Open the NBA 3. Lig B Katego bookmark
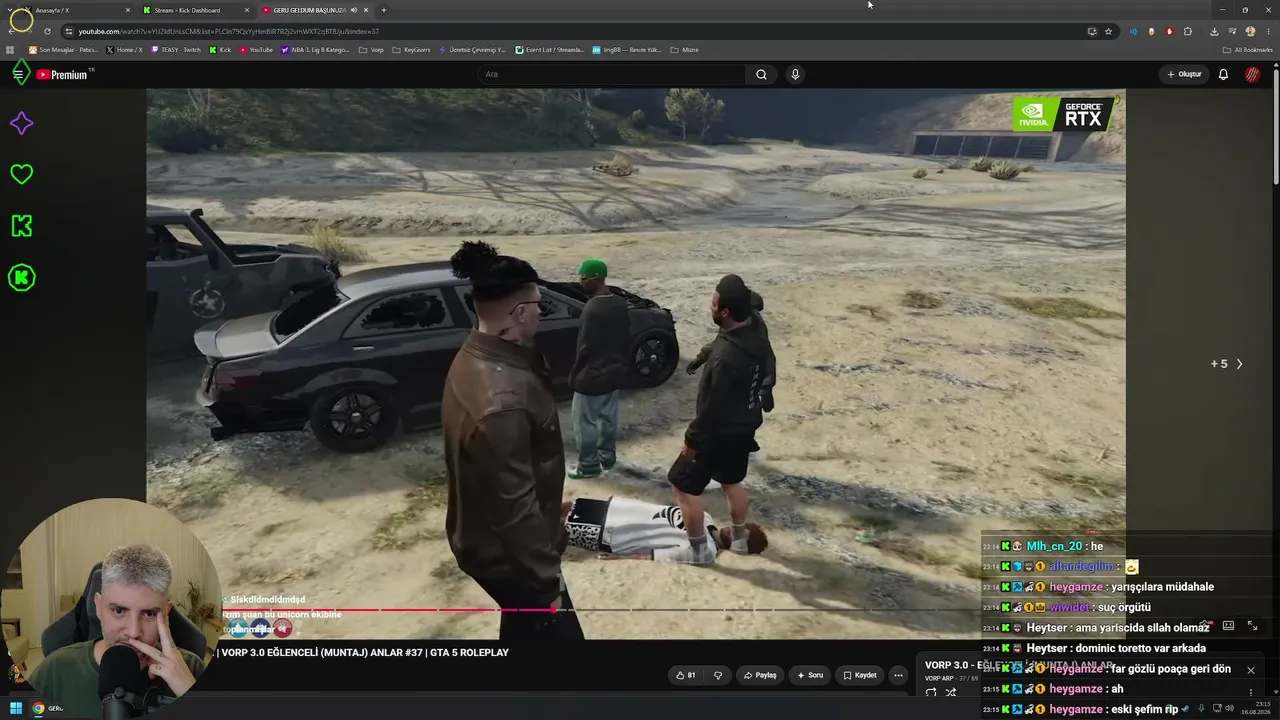This screenshot has height=720, width=1280. click(x=315, y=50)
